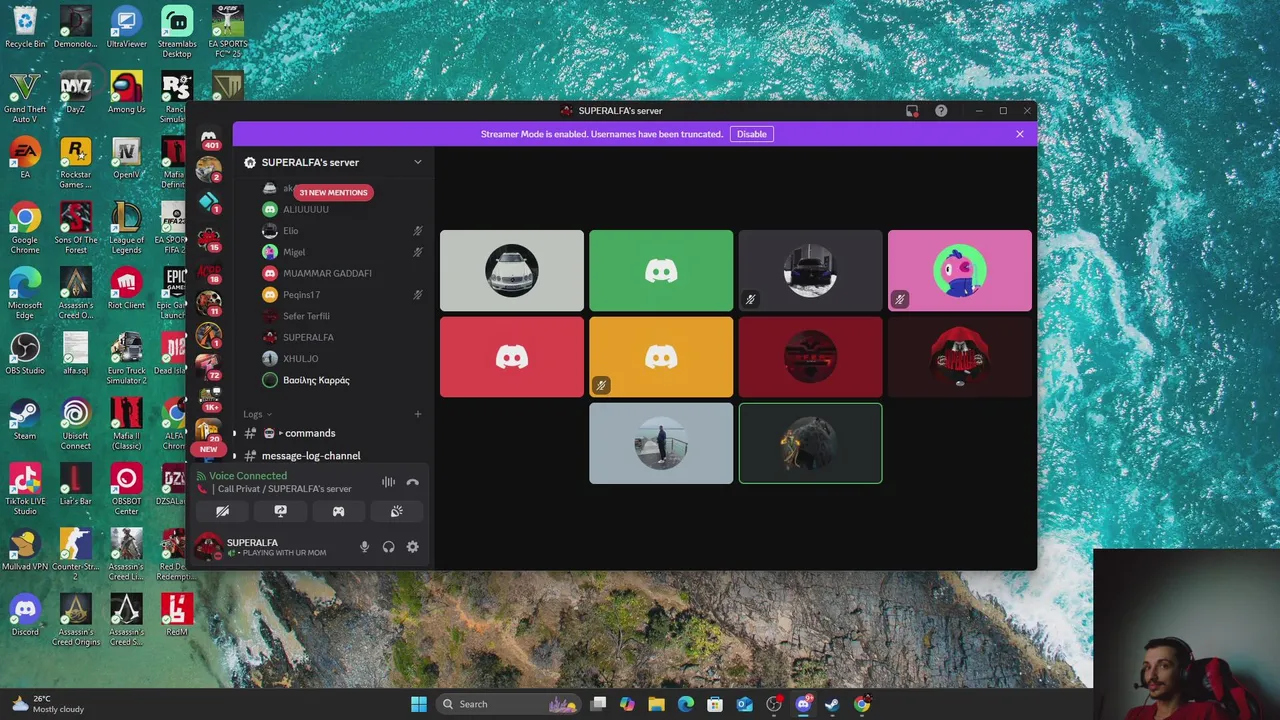Click NEW unread indicator in server list

pos(208,449)
